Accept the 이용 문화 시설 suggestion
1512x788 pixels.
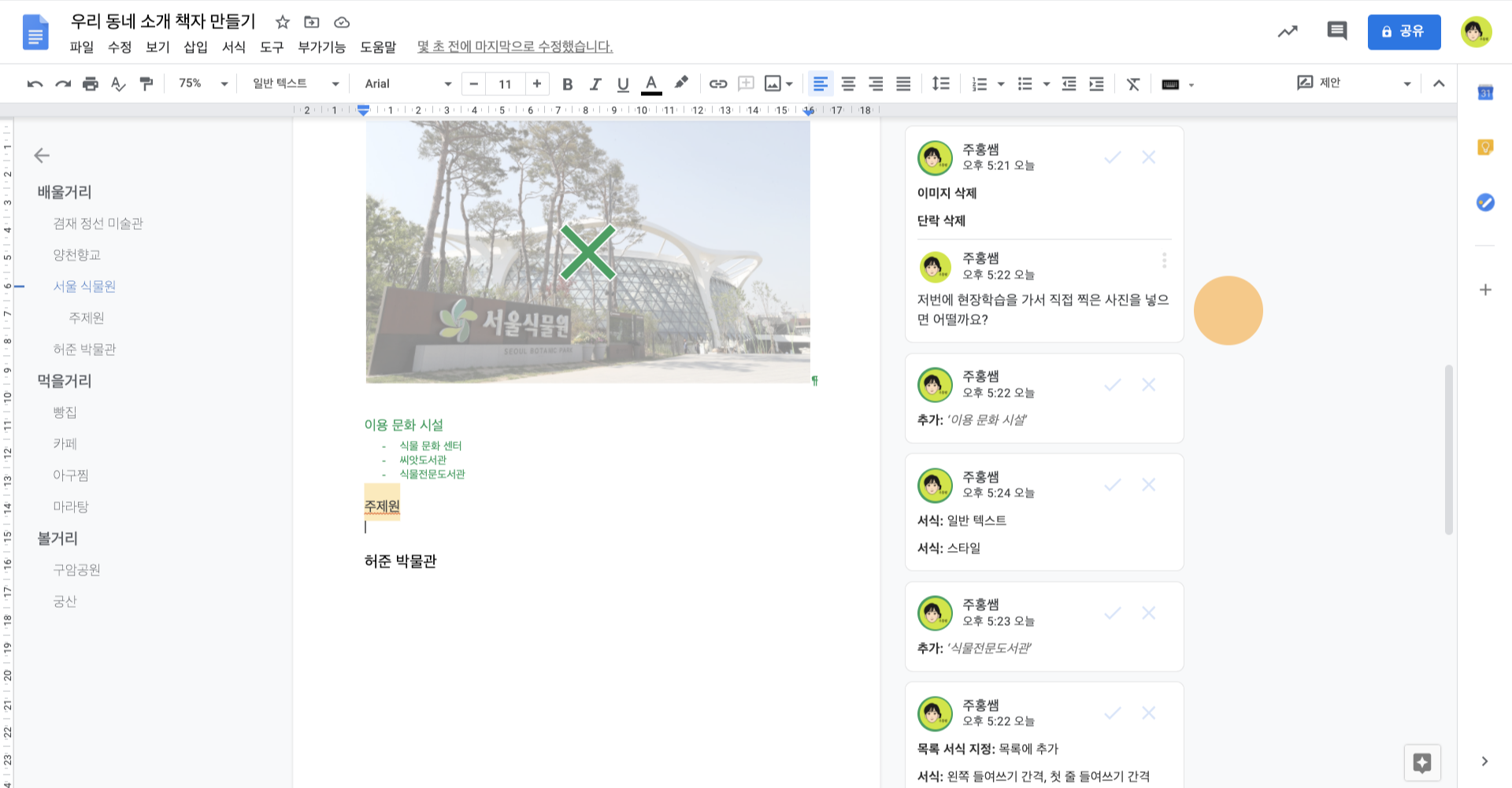click(x=1113, y=385)
